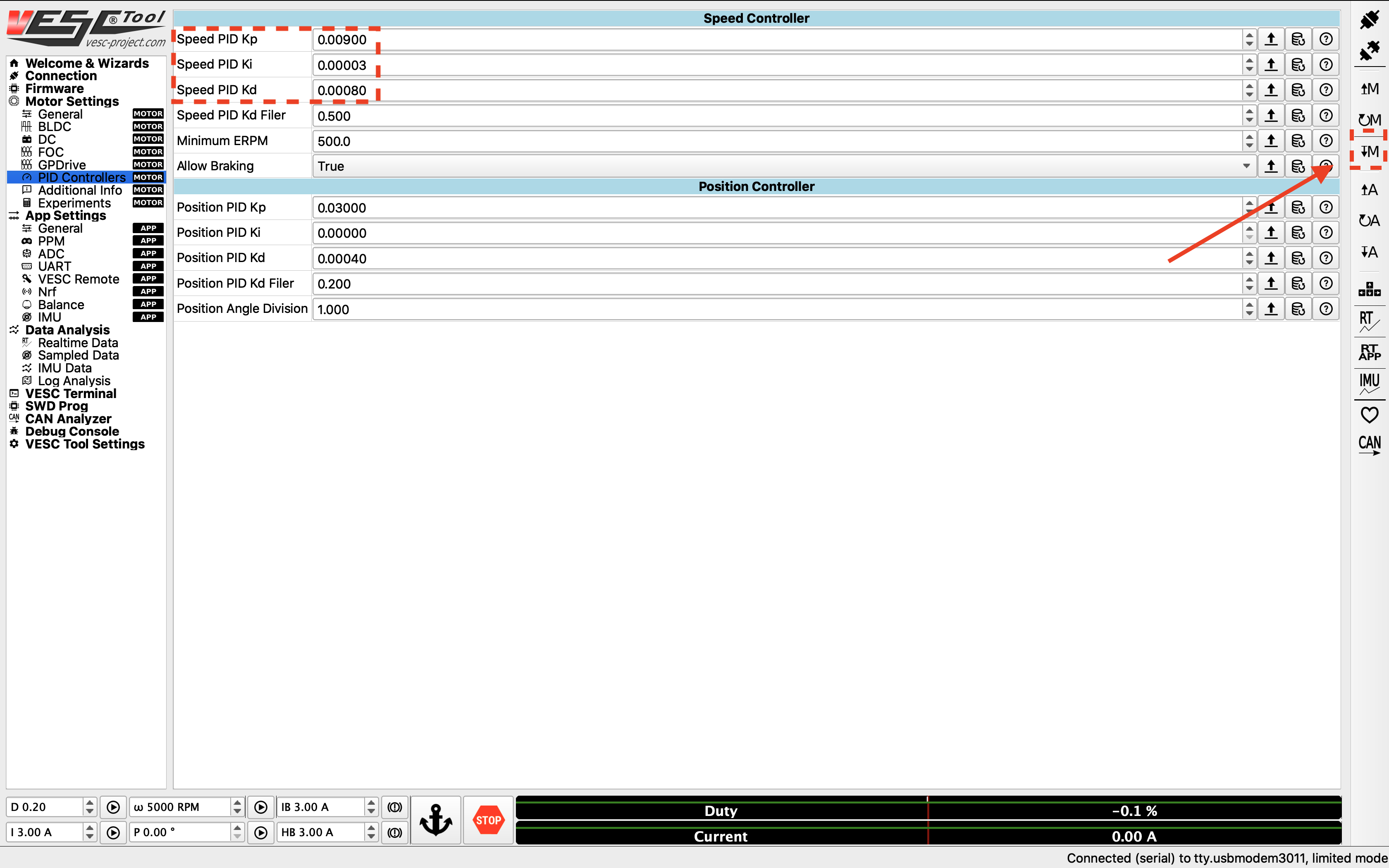
Task: Open help for Speed PID Kp
Action: coord(1326,39)
